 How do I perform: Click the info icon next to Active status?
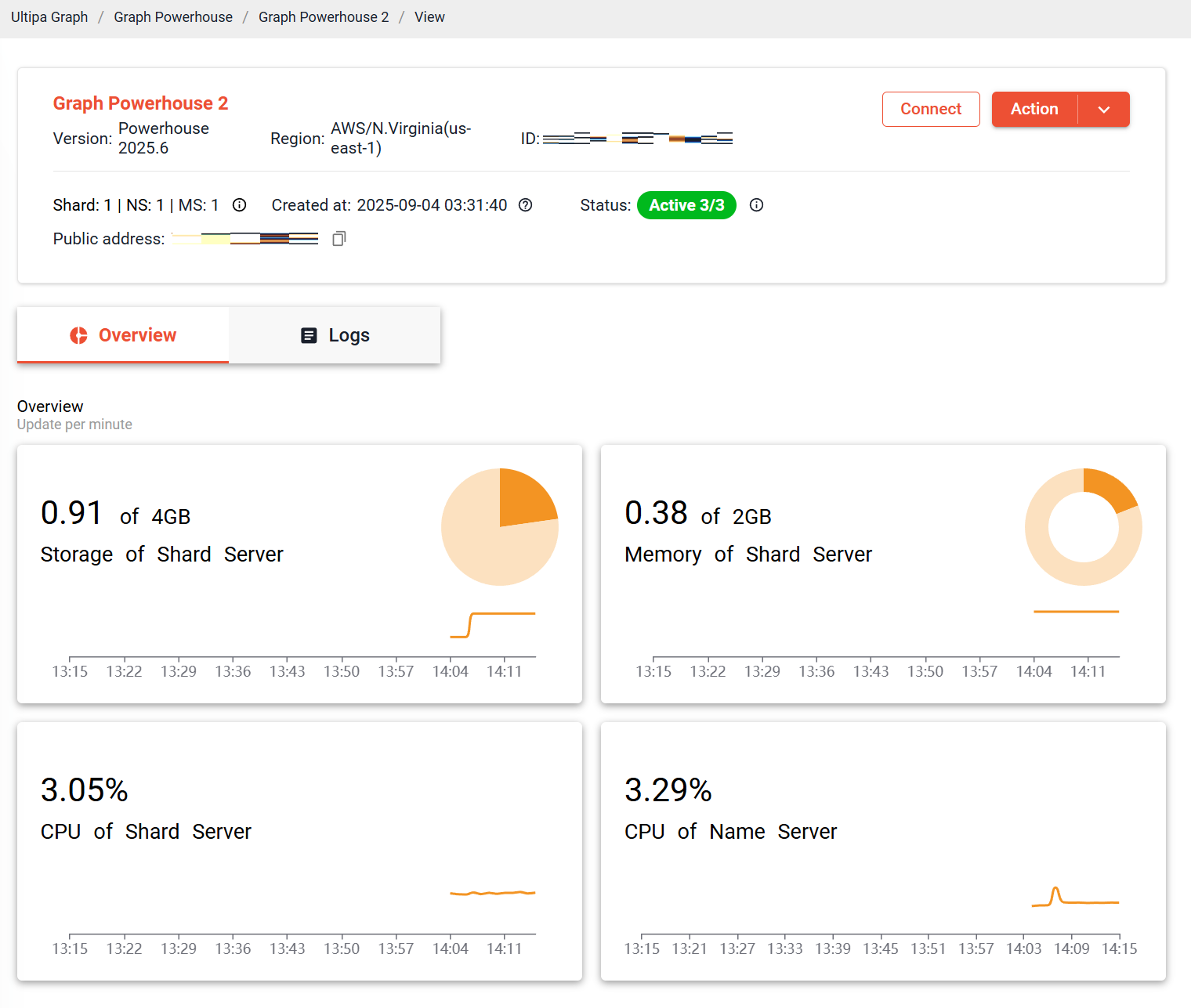point(756,205)
